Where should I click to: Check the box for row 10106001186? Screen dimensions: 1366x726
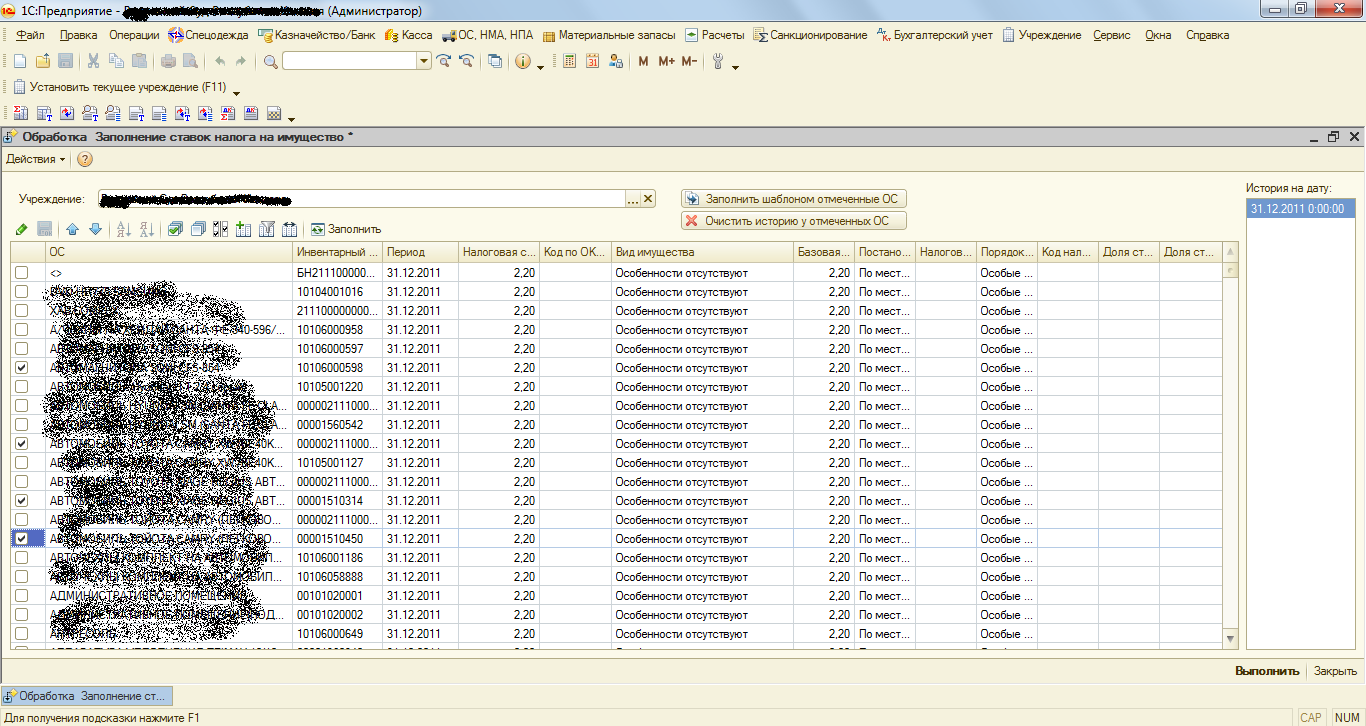pyautogui.click(x=21, y=558)
